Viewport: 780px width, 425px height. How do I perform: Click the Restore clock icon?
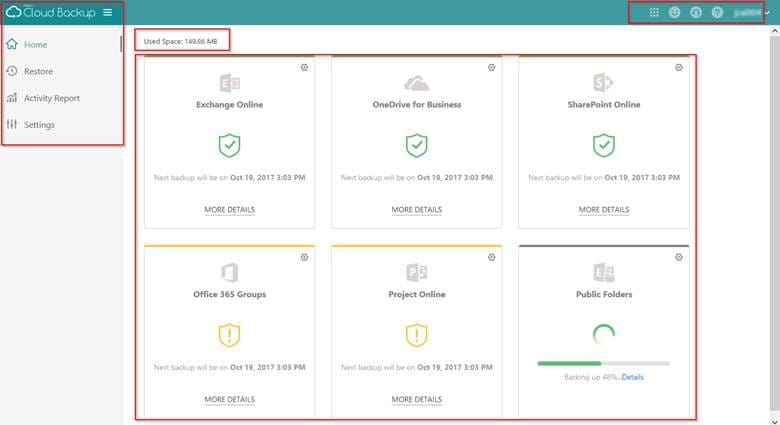(x=12, y=71)
